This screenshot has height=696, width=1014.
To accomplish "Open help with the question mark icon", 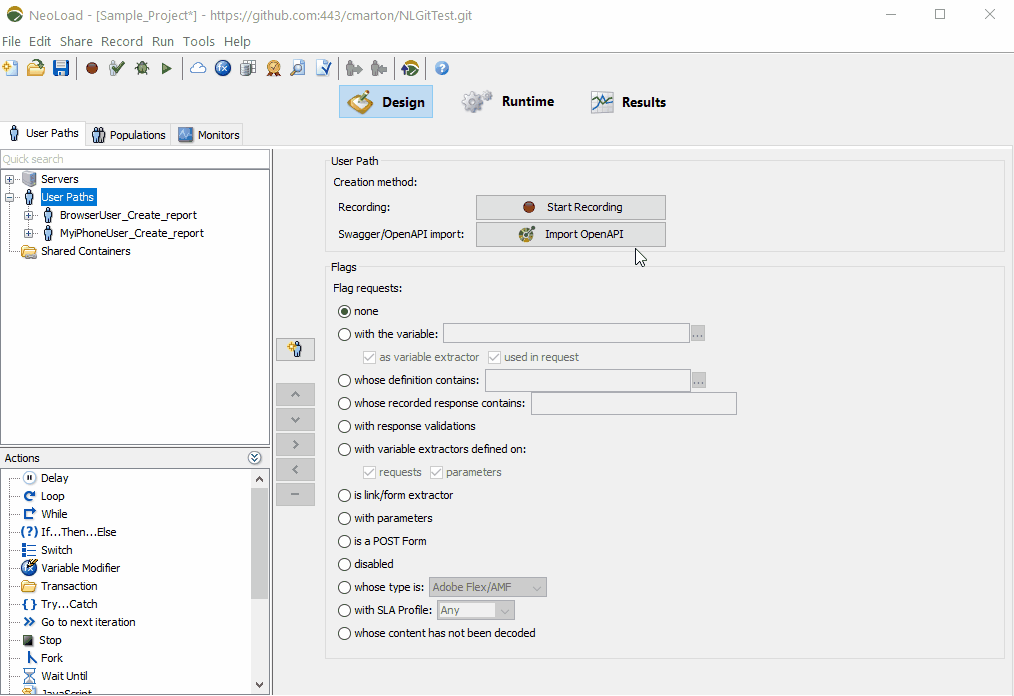I will click(442, 68).
